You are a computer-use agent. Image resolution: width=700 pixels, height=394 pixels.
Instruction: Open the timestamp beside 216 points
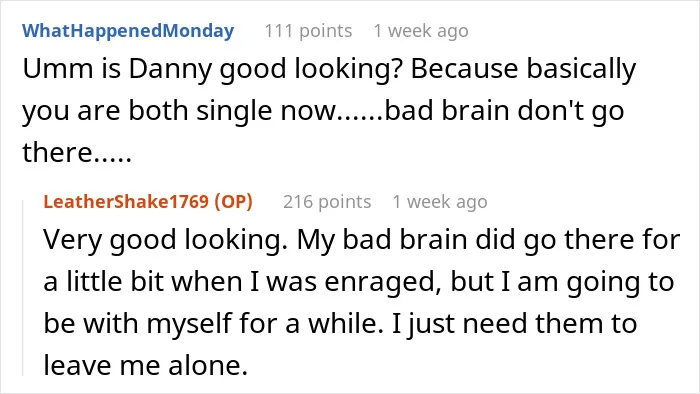(440, 202)
